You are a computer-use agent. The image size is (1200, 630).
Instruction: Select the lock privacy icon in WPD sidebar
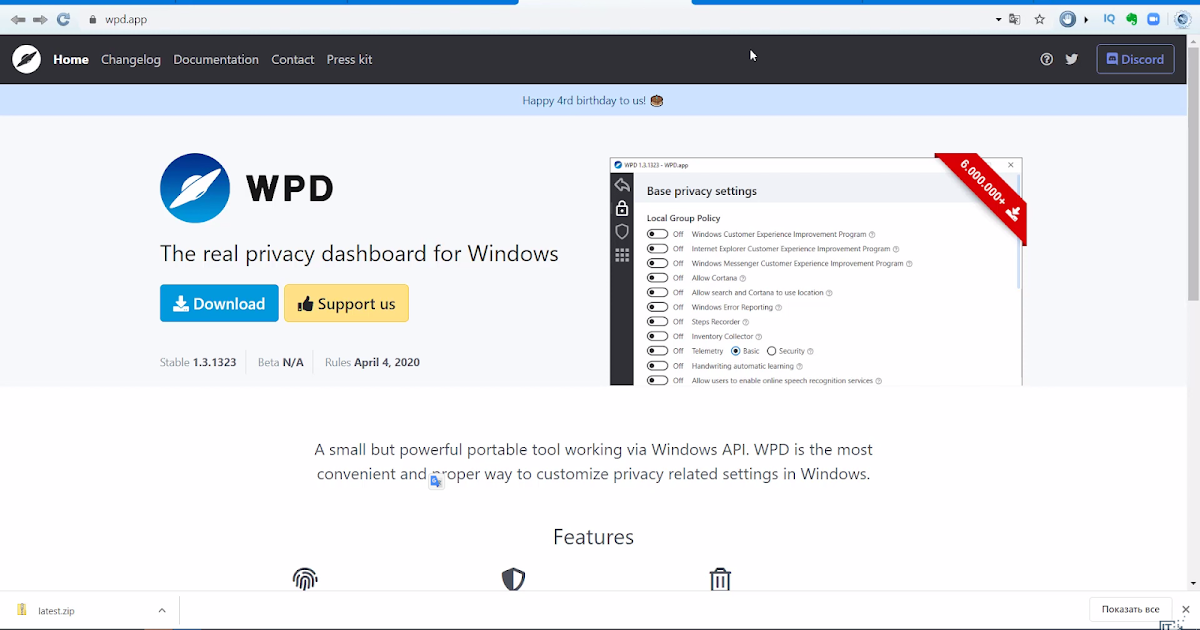coord(622,208)
